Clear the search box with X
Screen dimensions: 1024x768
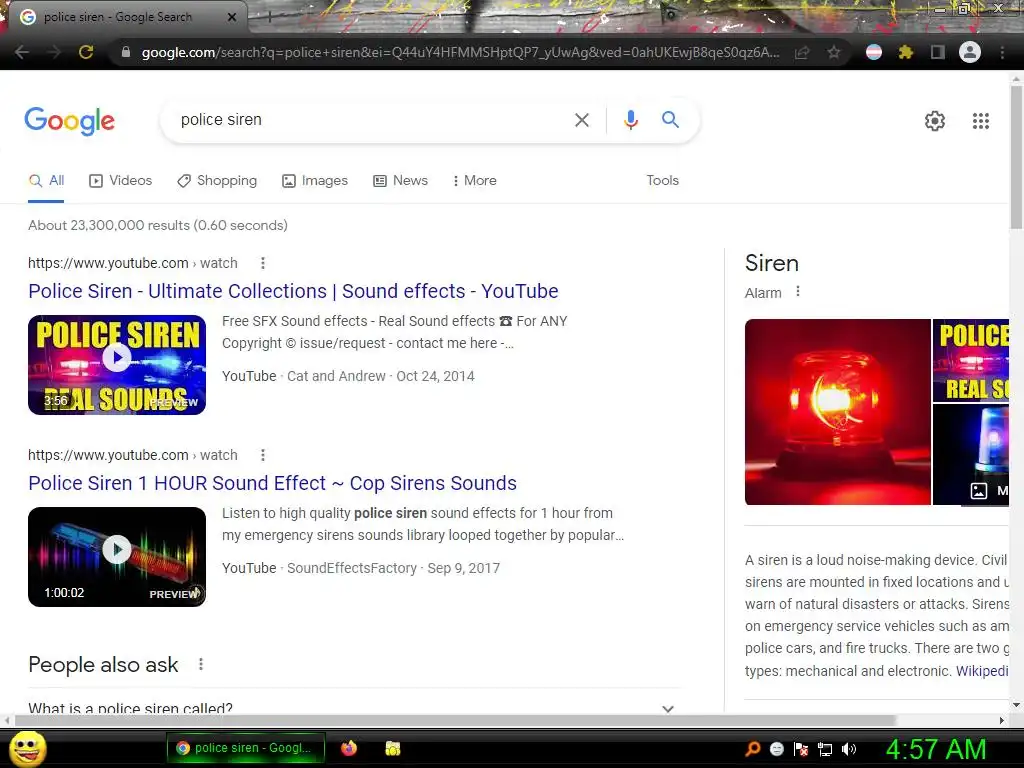pos(581,120)
